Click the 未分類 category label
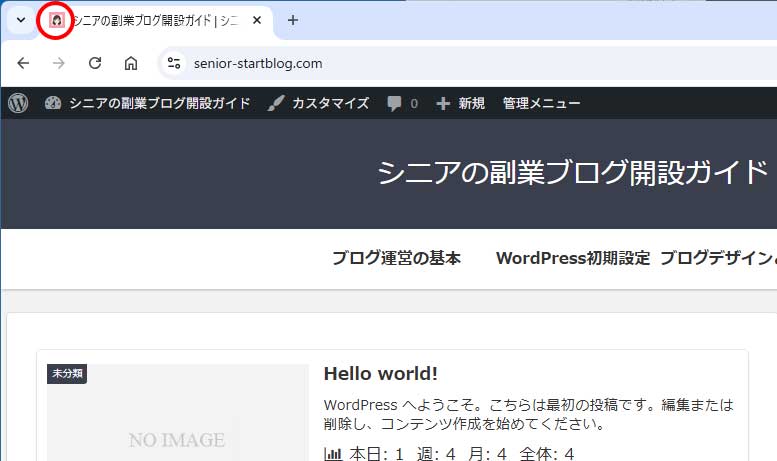 67,374
